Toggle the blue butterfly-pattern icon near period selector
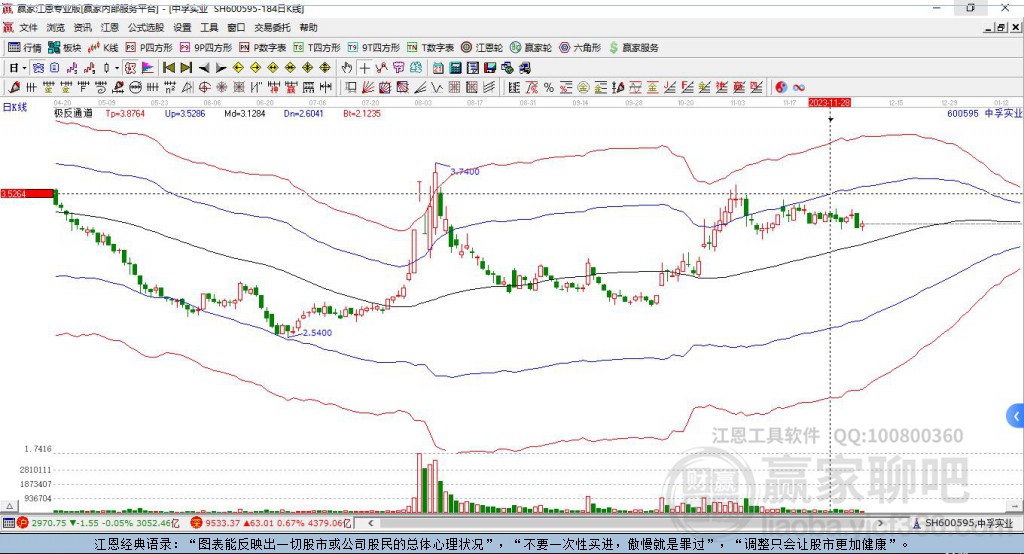The height and width of the screenshot is (554, 1024). [x=39, y=68]
